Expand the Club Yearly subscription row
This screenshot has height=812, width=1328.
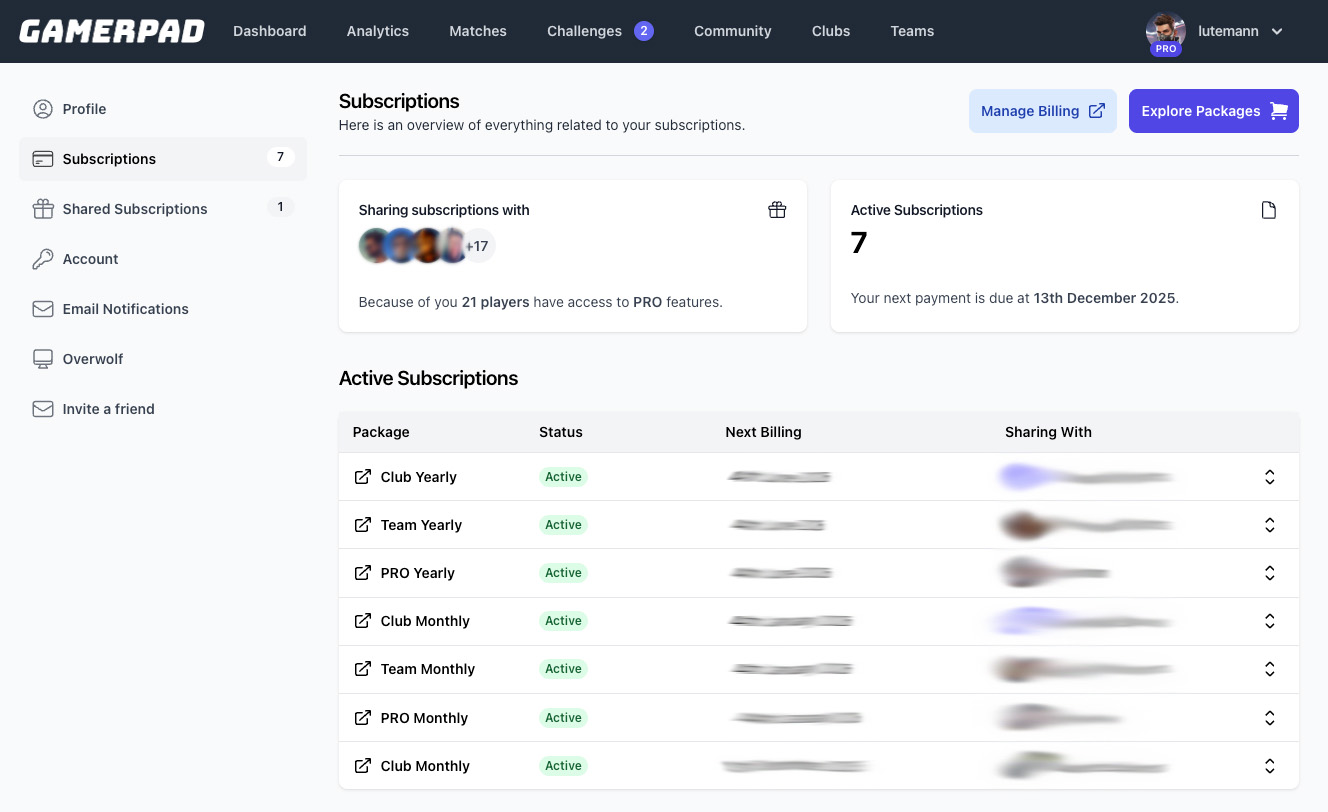(1269, 477)
